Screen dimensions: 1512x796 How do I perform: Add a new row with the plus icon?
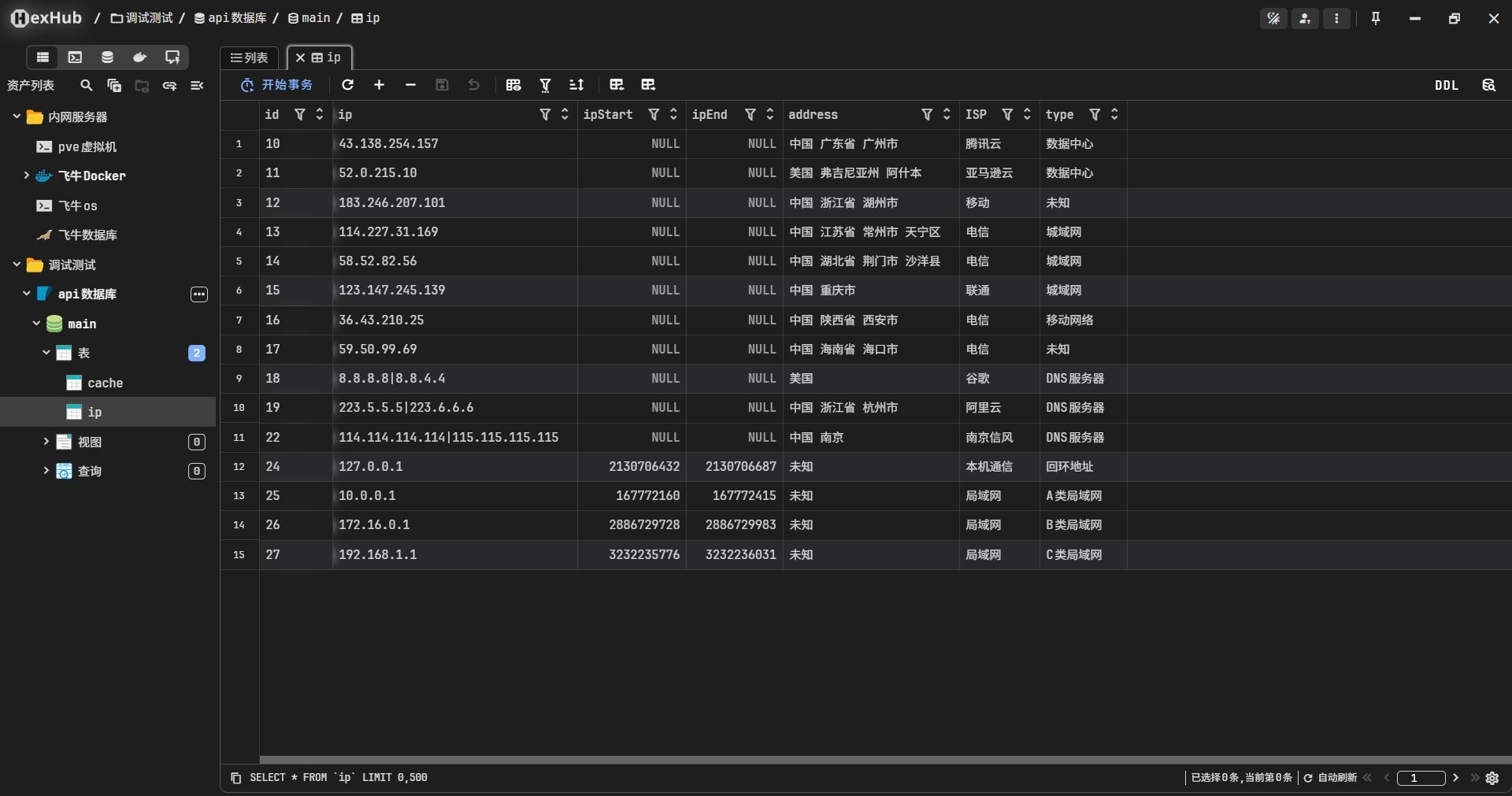[379, 84]
